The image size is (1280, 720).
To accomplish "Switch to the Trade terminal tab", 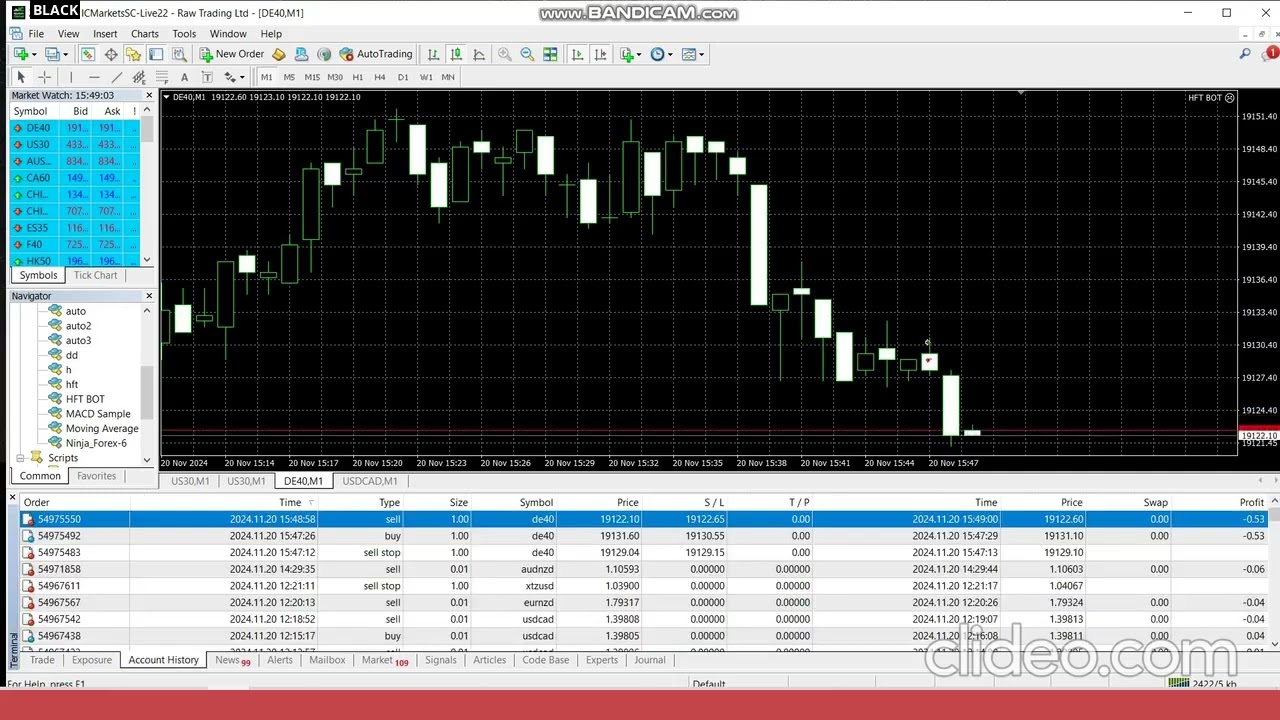I will point(42,660).
